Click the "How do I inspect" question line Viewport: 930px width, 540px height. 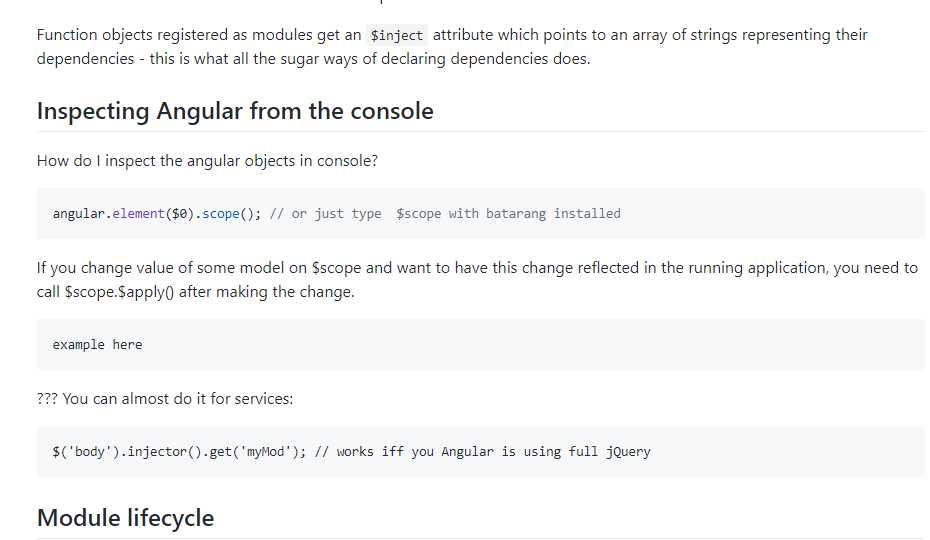pos(207,160)
